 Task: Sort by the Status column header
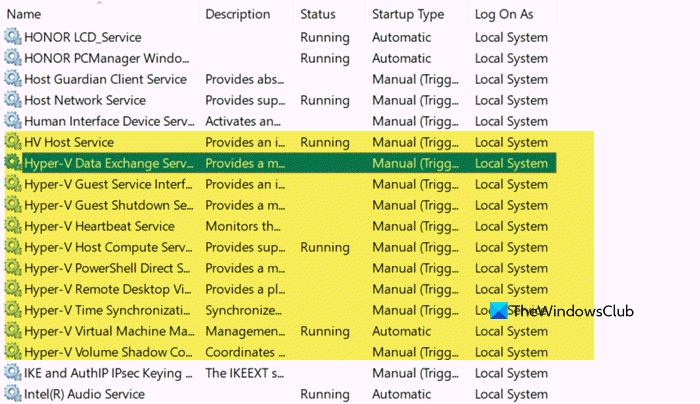(317, 14)
